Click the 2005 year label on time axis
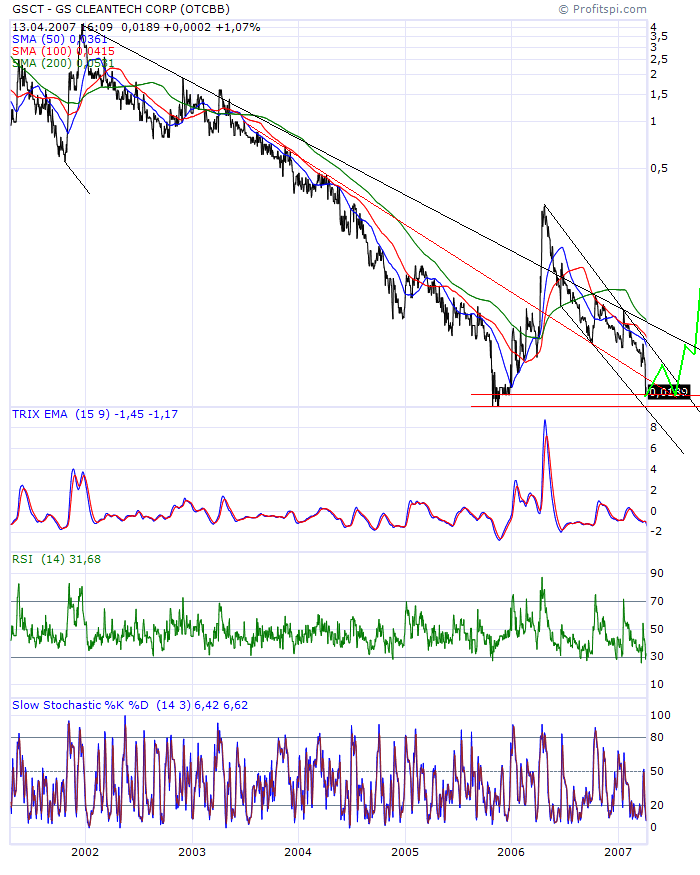The height and width of the screenshot is (875, 700). pos(405,852)
